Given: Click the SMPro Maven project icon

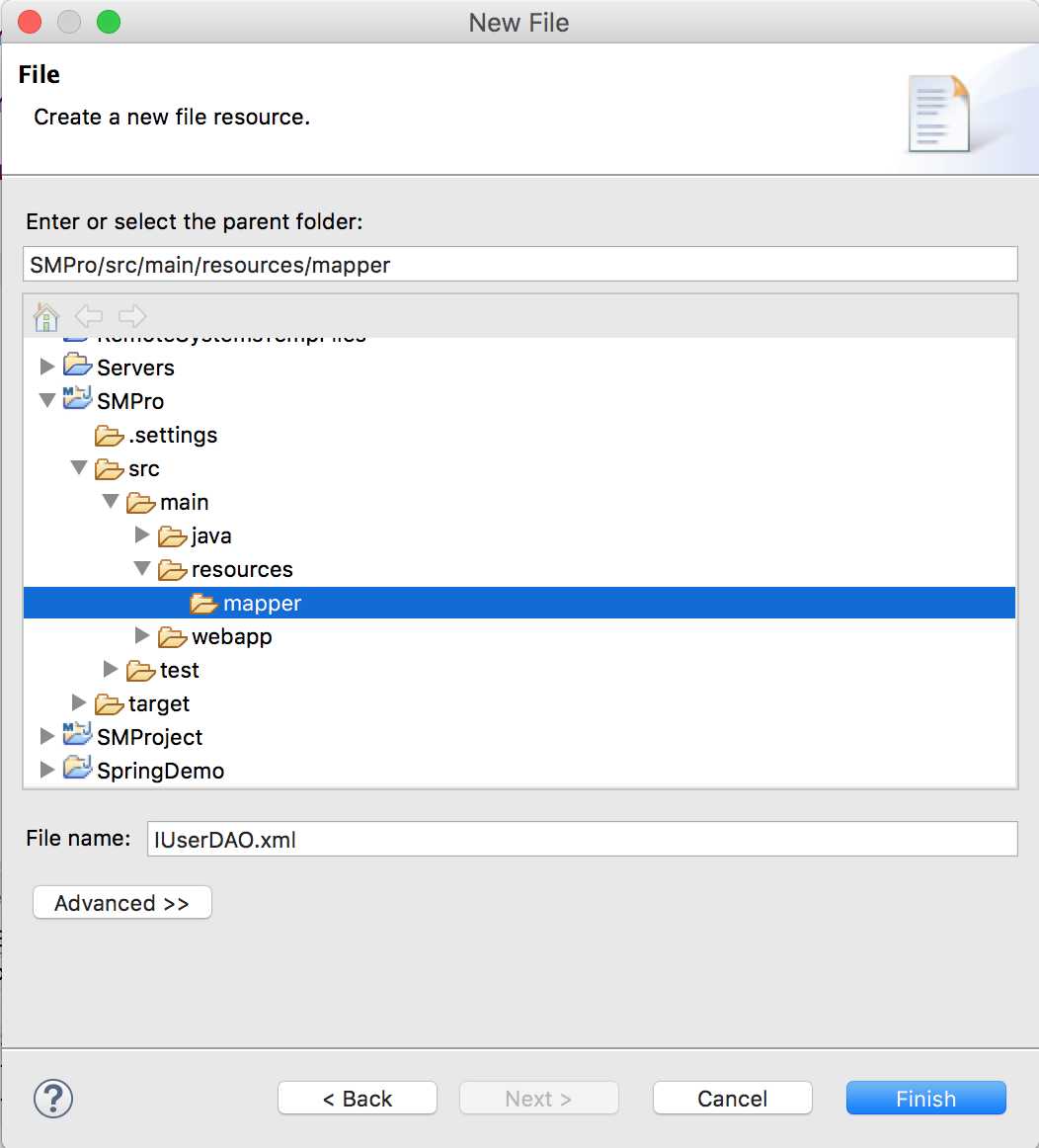Looking at the screenshot, I should tap(78, 401).
